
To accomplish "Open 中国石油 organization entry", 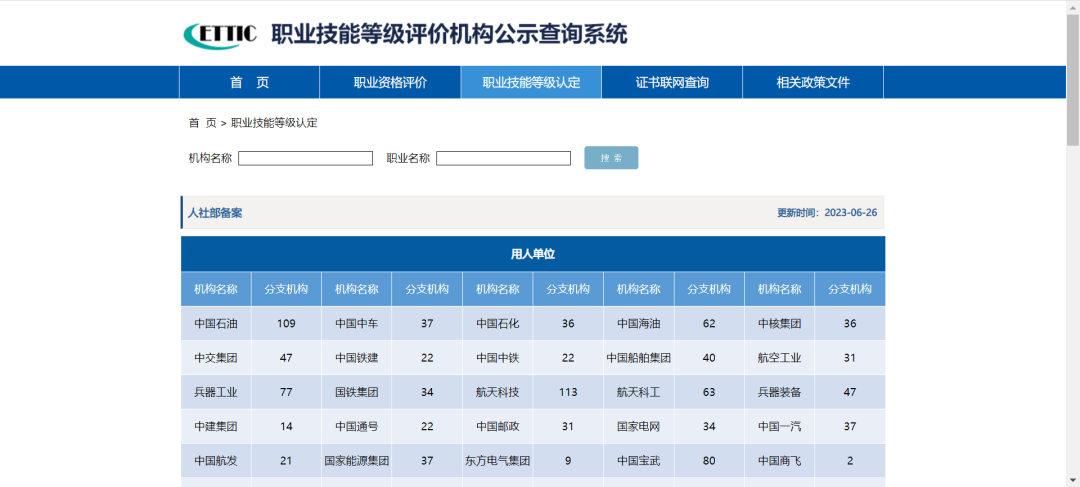I will point(216,323).
